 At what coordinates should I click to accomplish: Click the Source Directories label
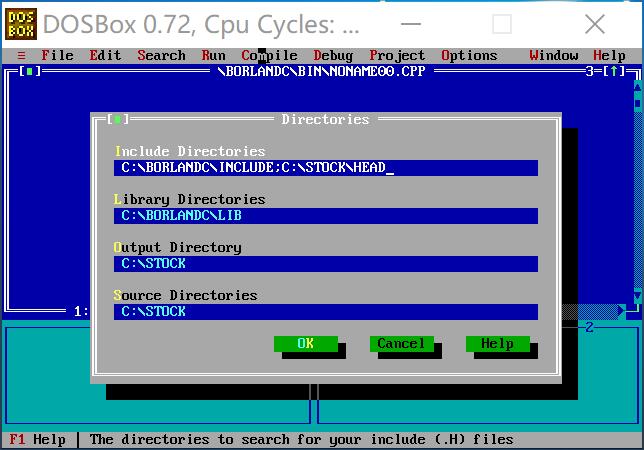pyautogui.click(x=186, y=296)
